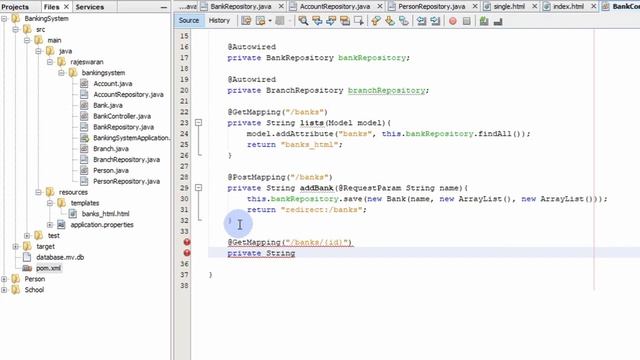
Task: Expand the test folder node
Action: (x=27, y=236)
